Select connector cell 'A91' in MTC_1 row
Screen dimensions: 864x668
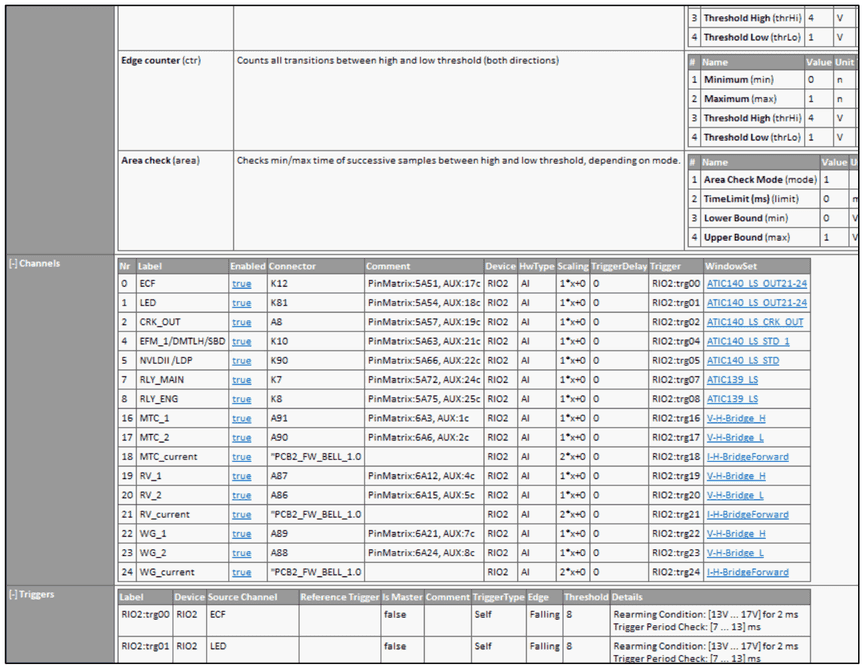[x=316, y=418]
